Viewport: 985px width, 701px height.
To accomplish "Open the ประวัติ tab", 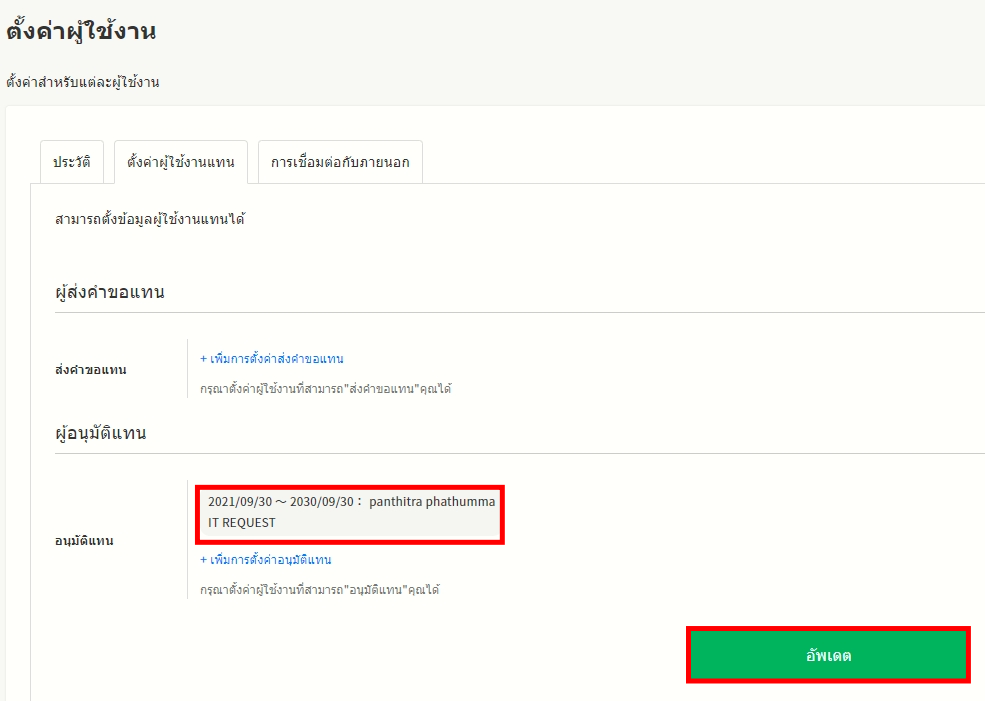I will [x=72, y=162].
